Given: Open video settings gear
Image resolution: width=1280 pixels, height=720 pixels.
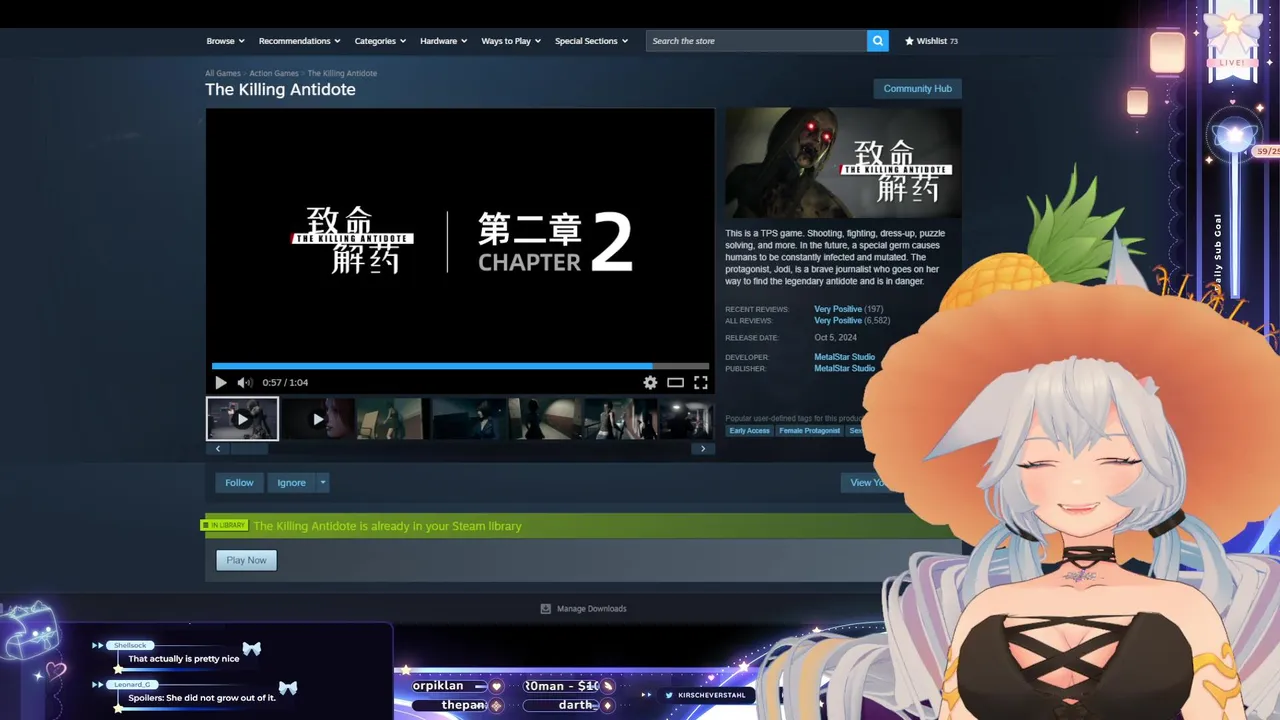Looking at the screenshot, I should click(650, 382).
